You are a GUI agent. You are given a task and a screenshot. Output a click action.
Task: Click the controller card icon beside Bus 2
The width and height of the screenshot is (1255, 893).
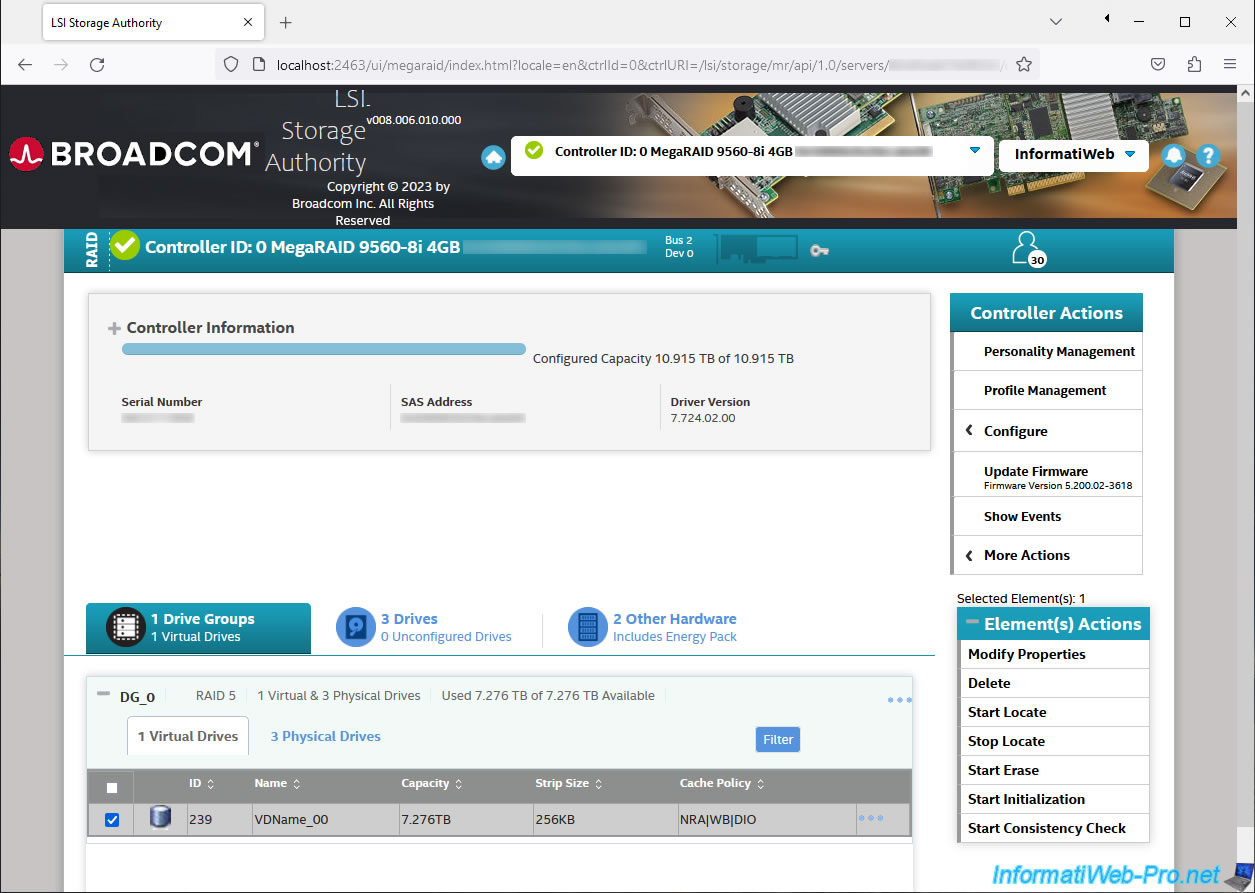(757, 249)
